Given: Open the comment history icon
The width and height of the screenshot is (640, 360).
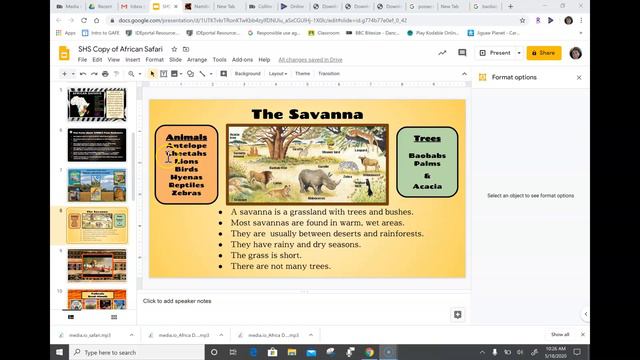Looking at the screenshot, I should pos(462,53).
